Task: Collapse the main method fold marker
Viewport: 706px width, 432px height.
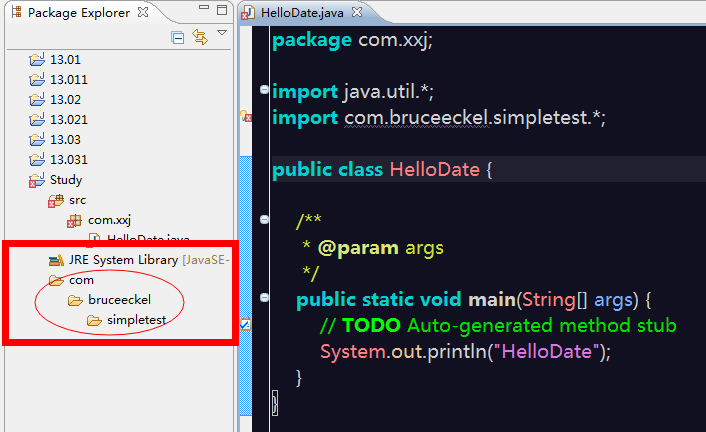Action: tap(264, 298)
